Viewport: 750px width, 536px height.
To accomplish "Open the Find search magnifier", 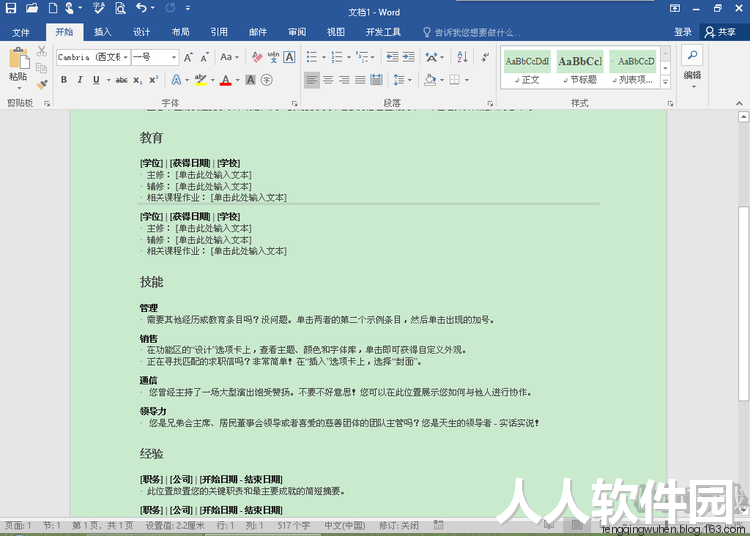I will (x=692, y=55).
